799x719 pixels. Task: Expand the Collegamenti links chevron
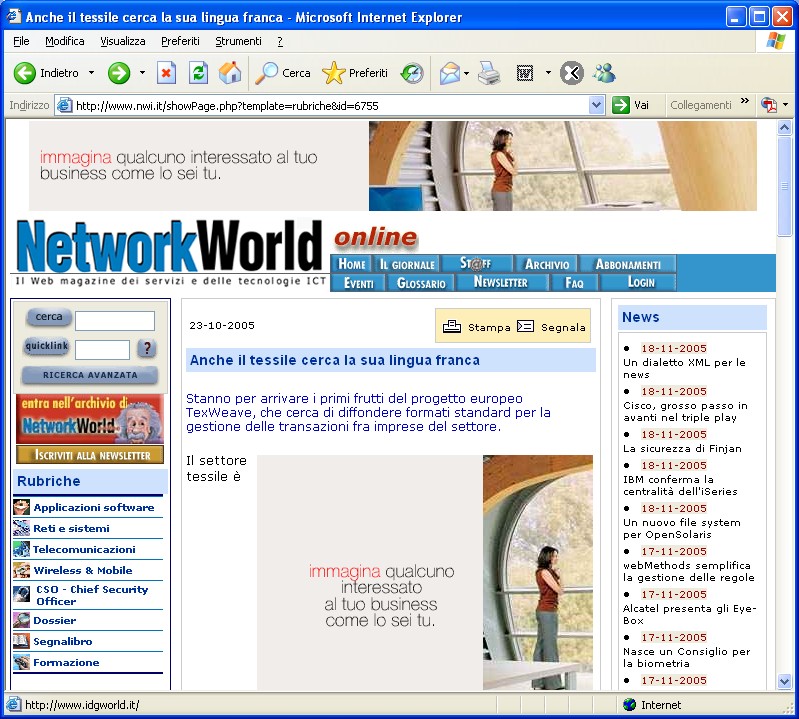(744, 101)
